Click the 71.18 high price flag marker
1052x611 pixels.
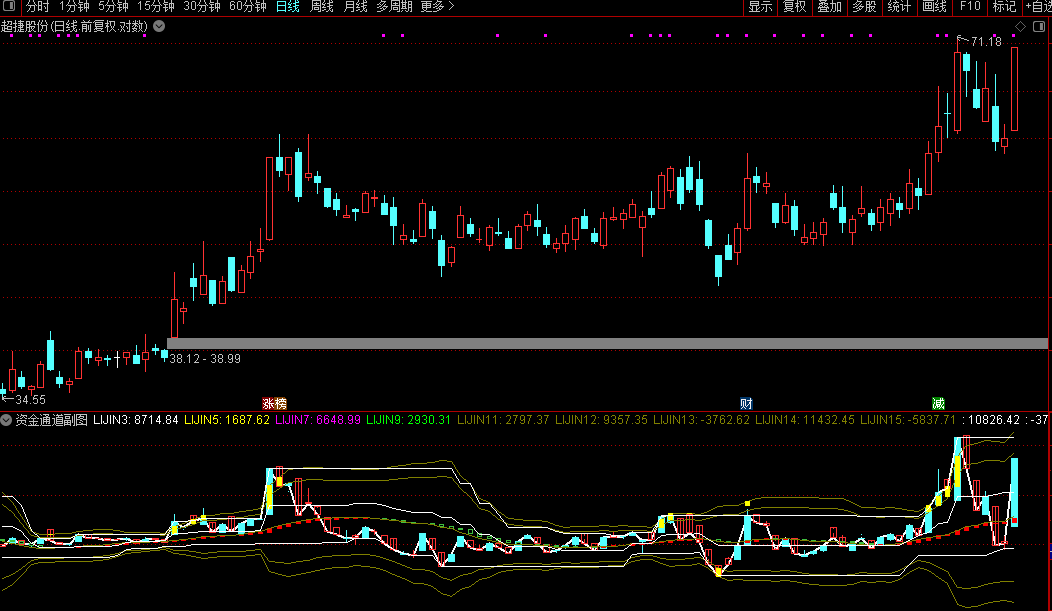pos(984,41)
